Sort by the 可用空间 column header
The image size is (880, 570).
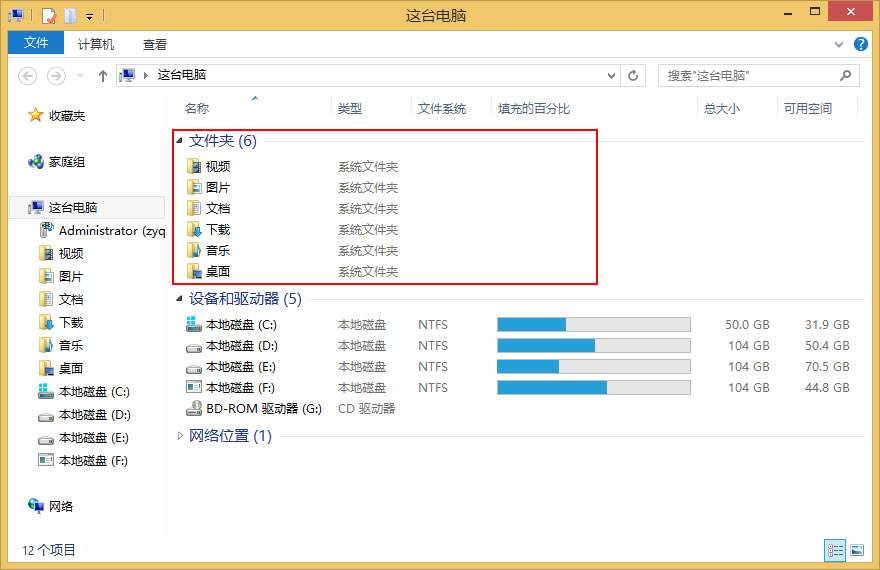(x=808, y=109)
